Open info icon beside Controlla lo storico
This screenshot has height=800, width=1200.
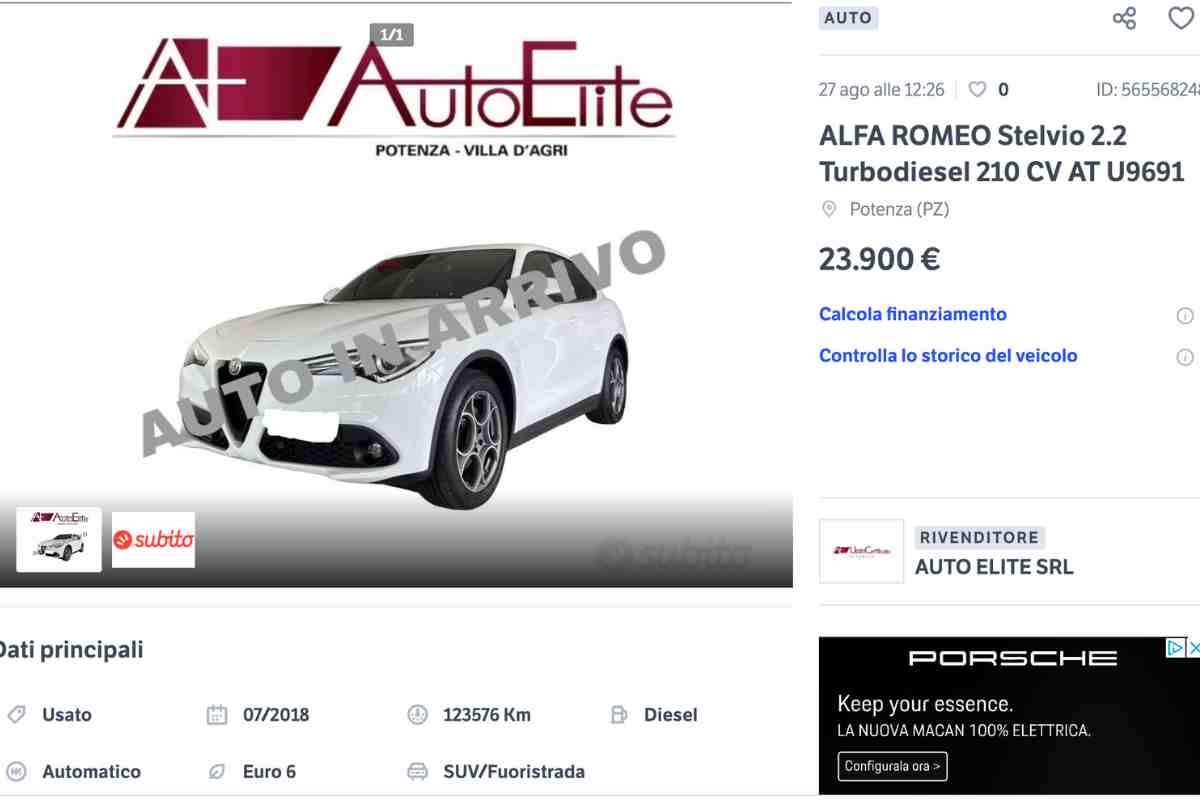[1185, 357]
